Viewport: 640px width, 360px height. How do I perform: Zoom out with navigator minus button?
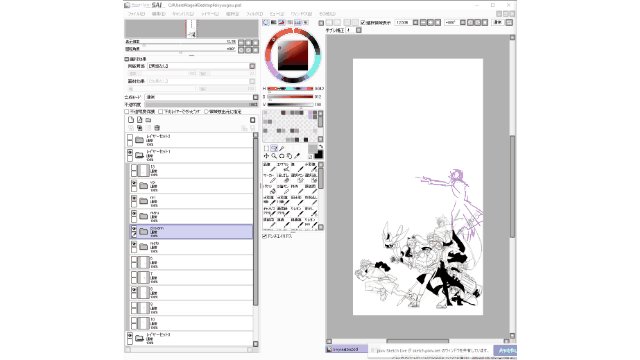pos(241,43)
